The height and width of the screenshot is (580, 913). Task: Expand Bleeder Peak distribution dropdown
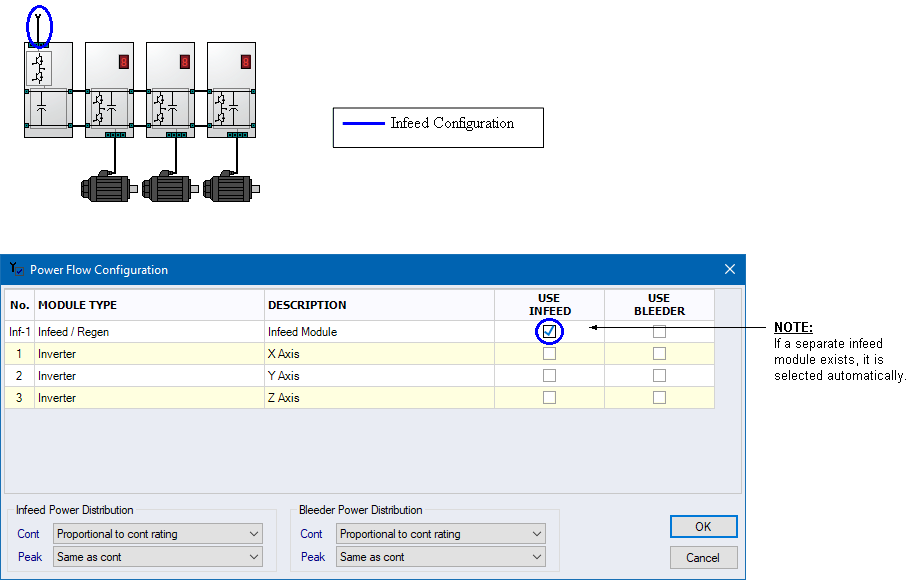442,557
